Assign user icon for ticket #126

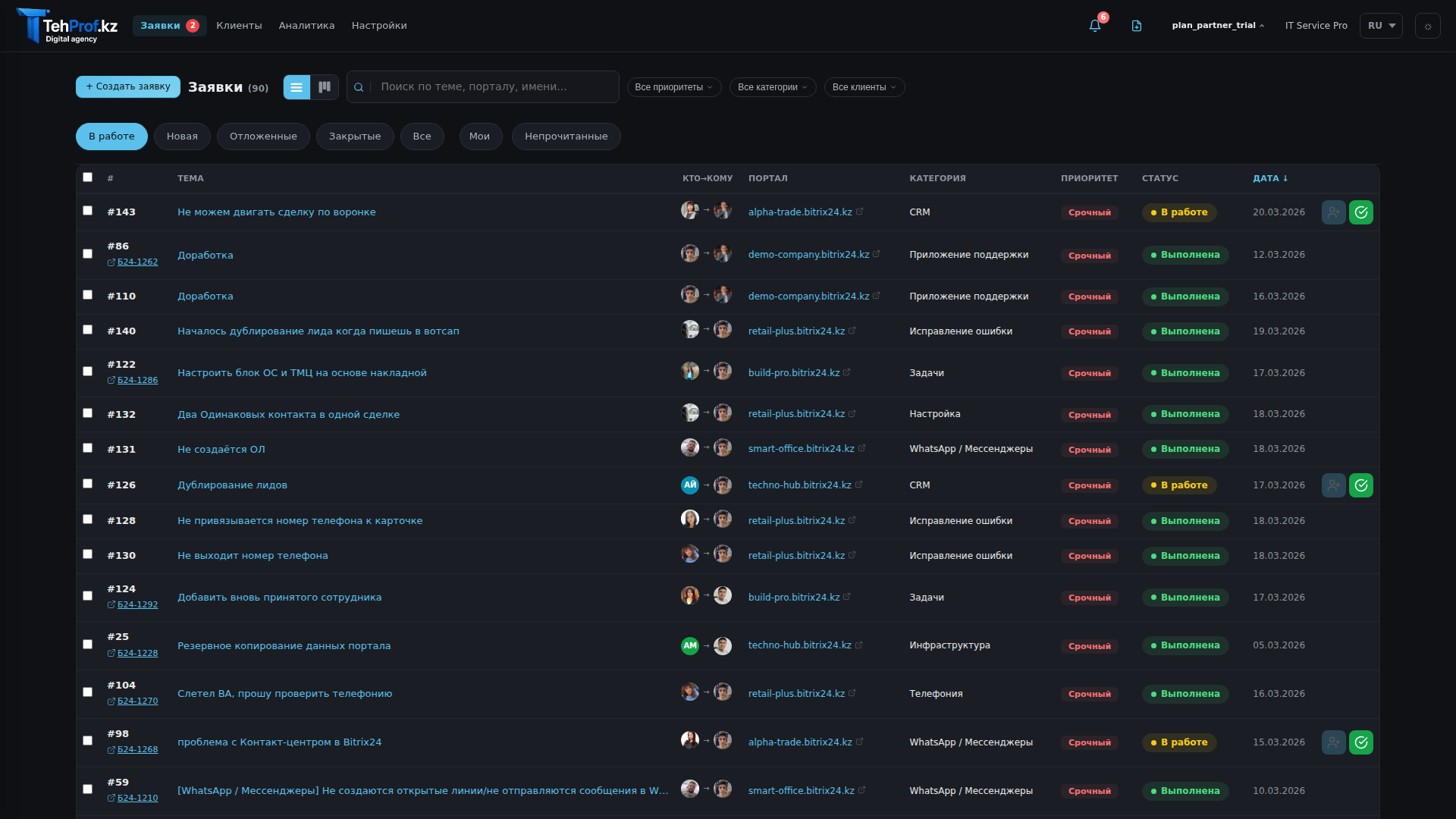coord(1333,485)
